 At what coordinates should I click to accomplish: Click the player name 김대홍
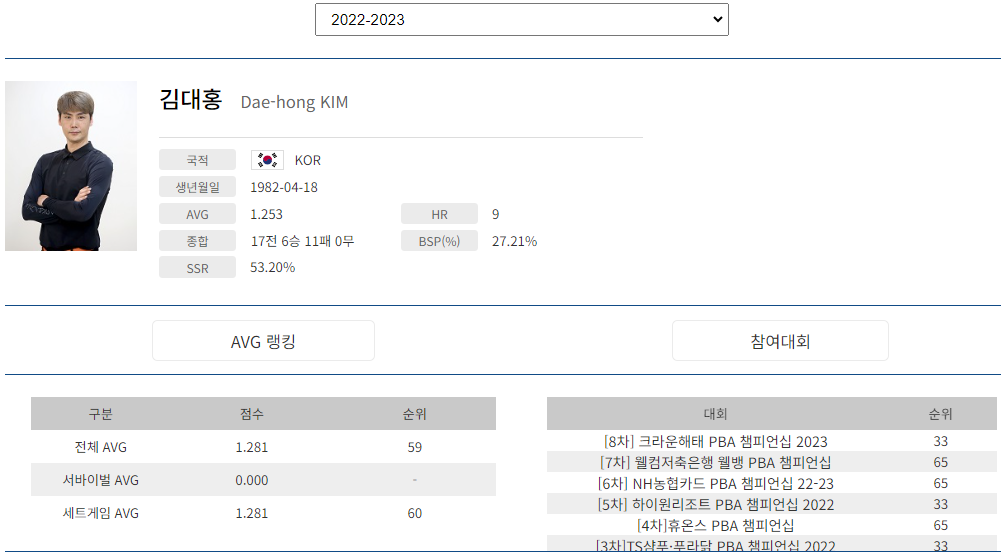(x=190, y=100)
